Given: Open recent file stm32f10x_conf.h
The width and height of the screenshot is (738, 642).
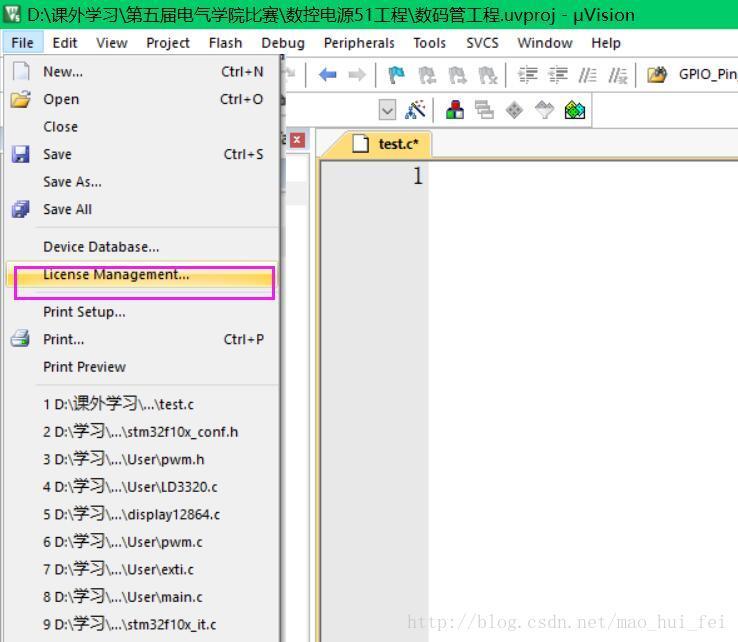Looking at the screenshot, I should point(141,432).
